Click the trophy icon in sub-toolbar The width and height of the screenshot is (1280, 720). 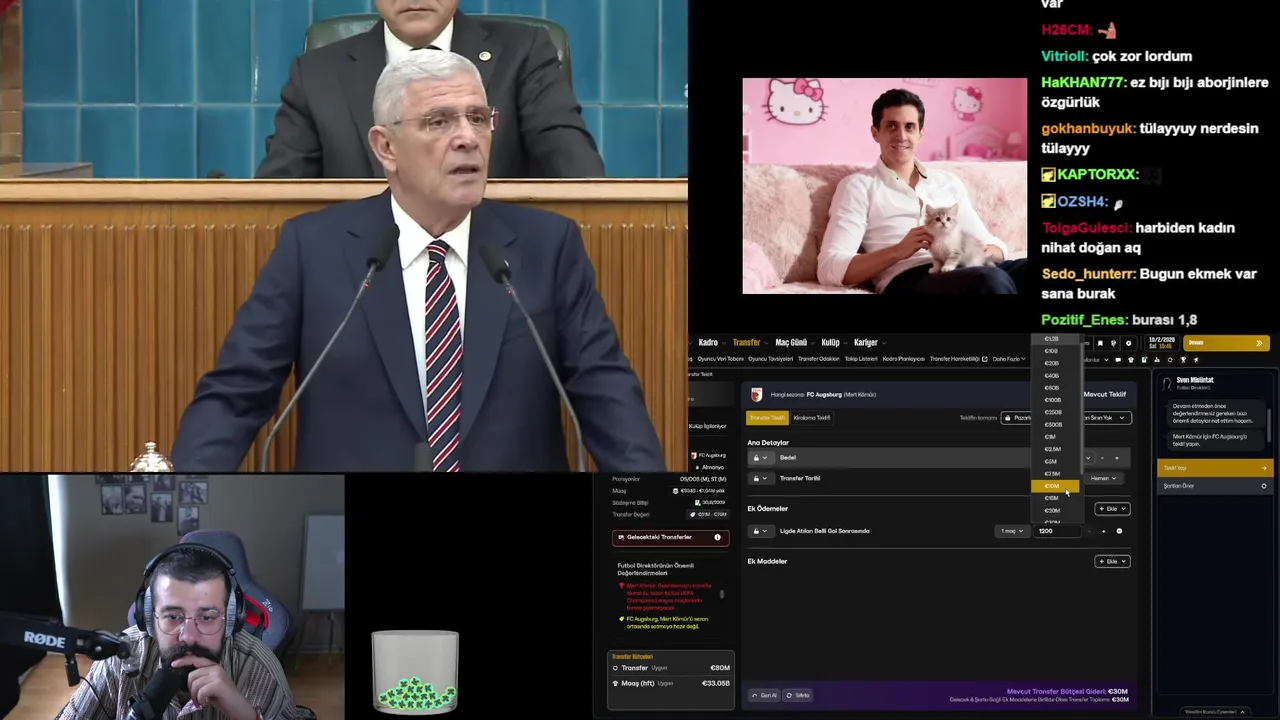coord(1183,360)
